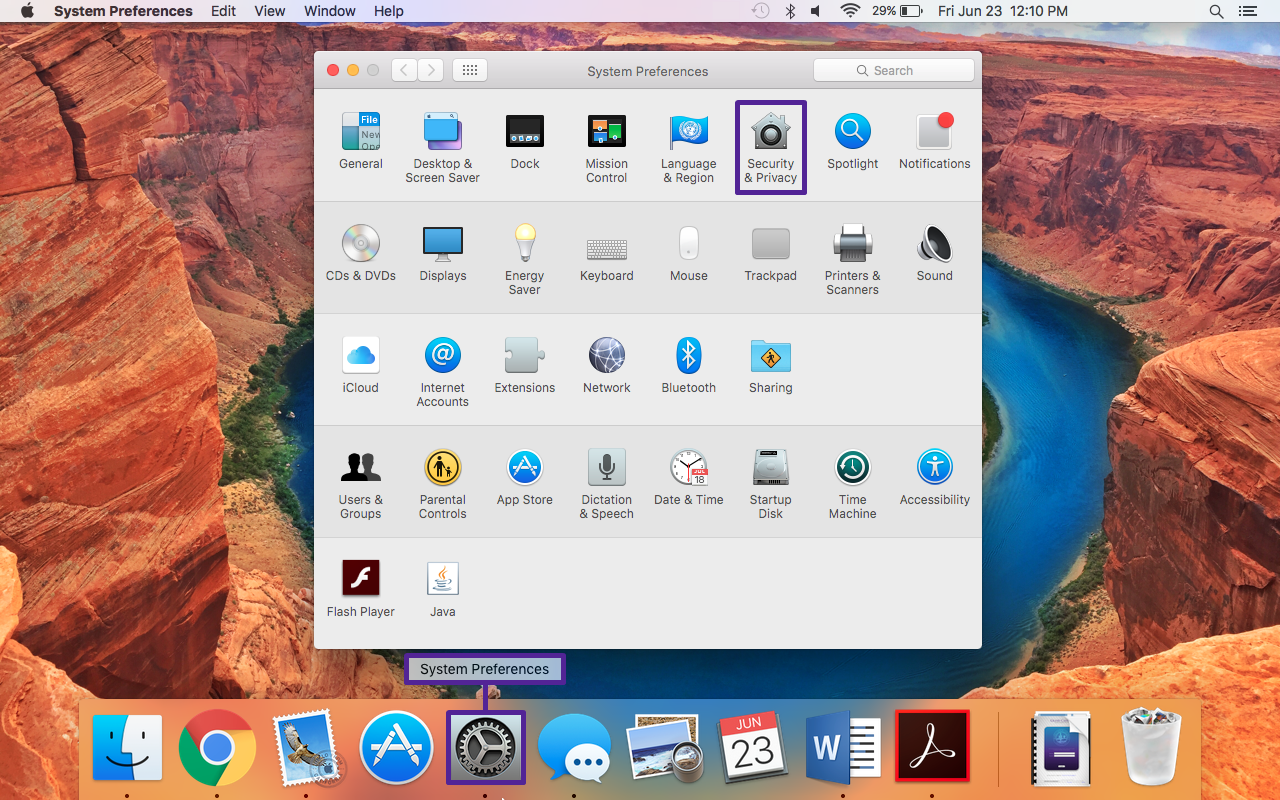1280x800 pixels.
Task: Click the Wi-Fi status menu icon
Action: coord(850,11)
